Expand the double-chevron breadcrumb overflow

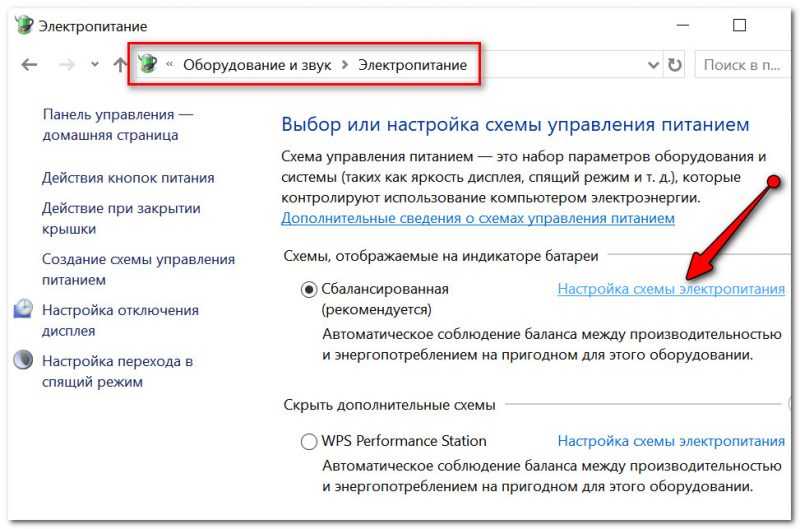[170, 64]
